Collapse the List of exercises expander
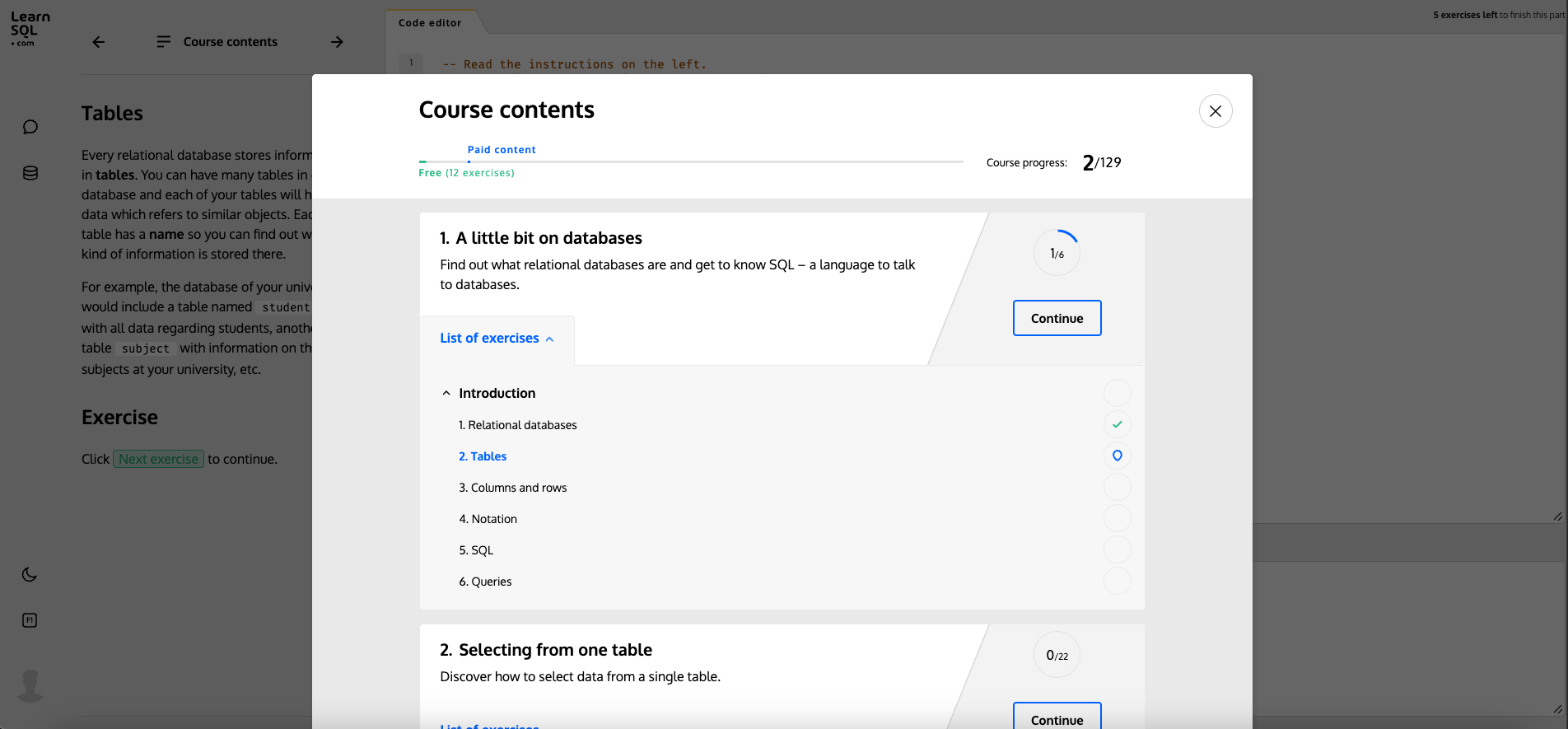 pyautogui.click(x=497, y=339)
